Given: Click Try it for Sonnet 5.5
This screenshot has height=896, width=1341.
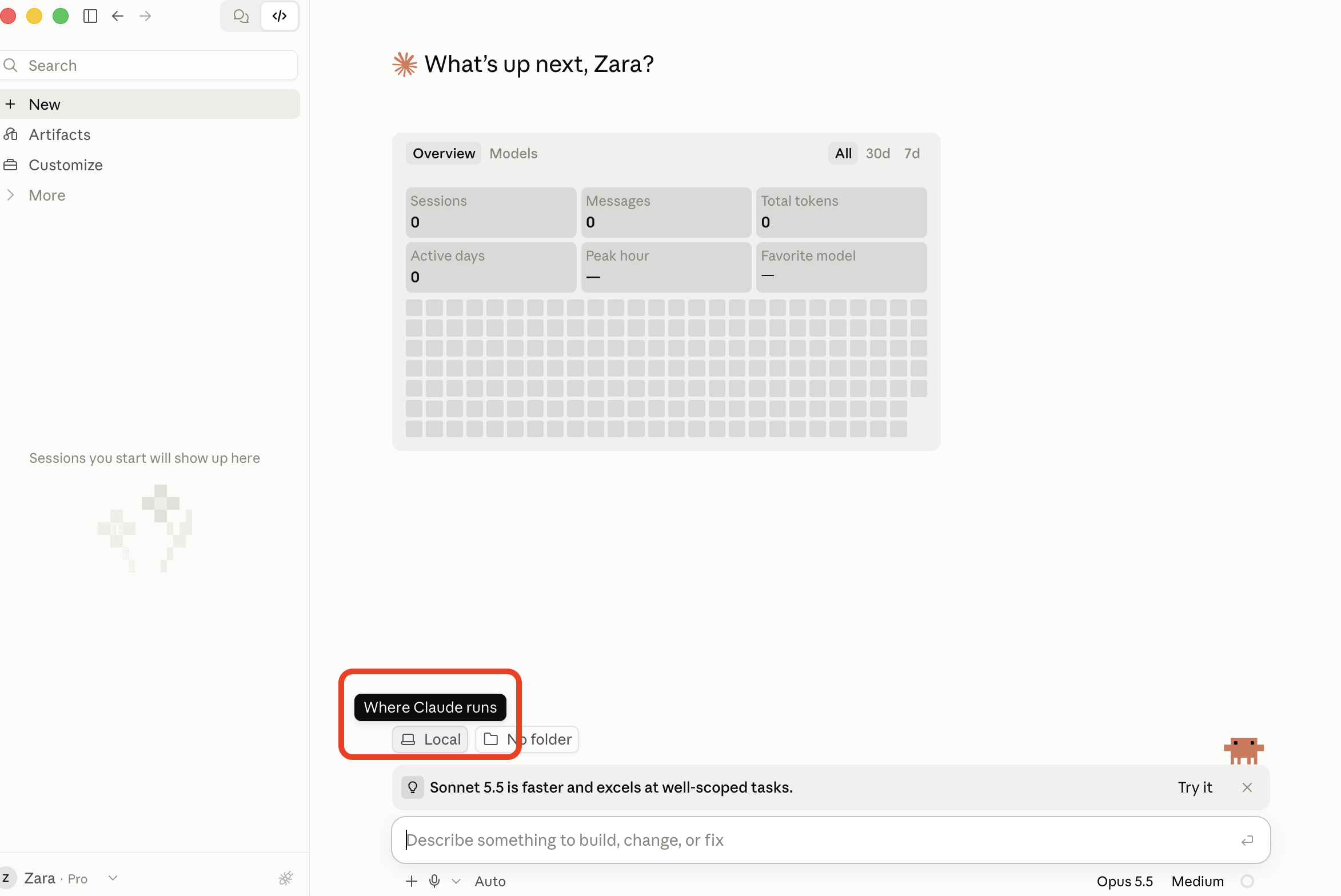Looking at the screenshot, I should point(1195,787).
